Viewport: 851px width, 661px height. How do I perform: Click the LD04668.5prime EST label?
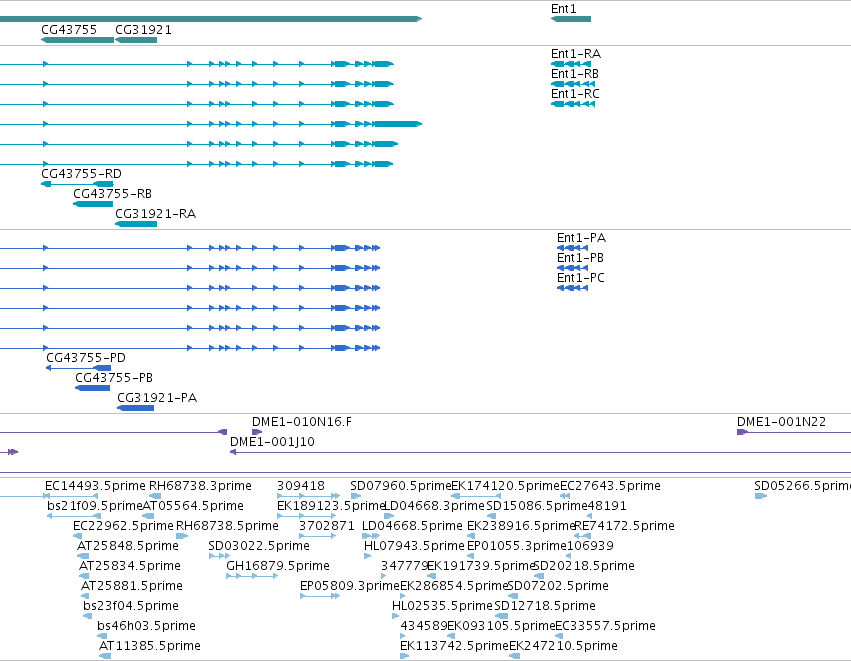coord(412,526)
